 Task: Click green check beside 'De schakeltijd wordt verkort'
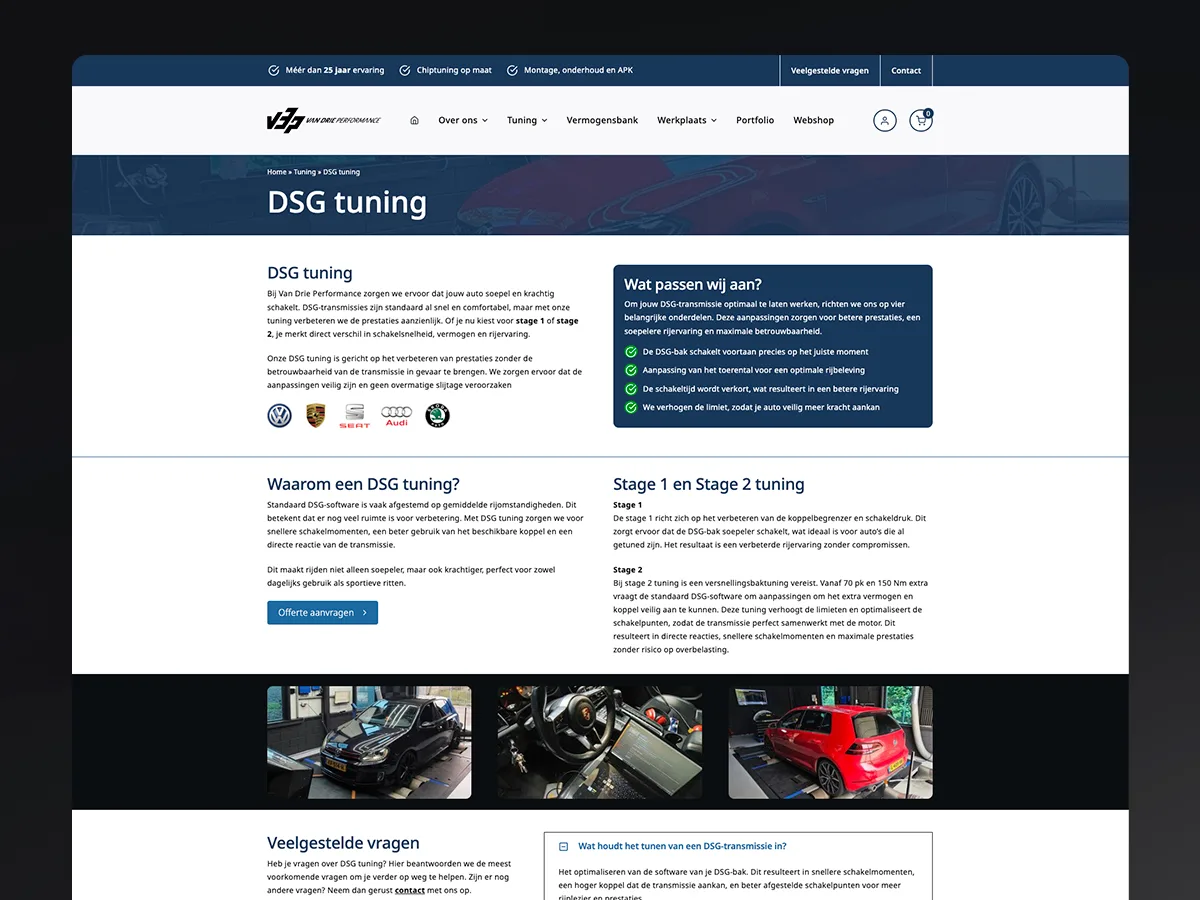[631, 389]
